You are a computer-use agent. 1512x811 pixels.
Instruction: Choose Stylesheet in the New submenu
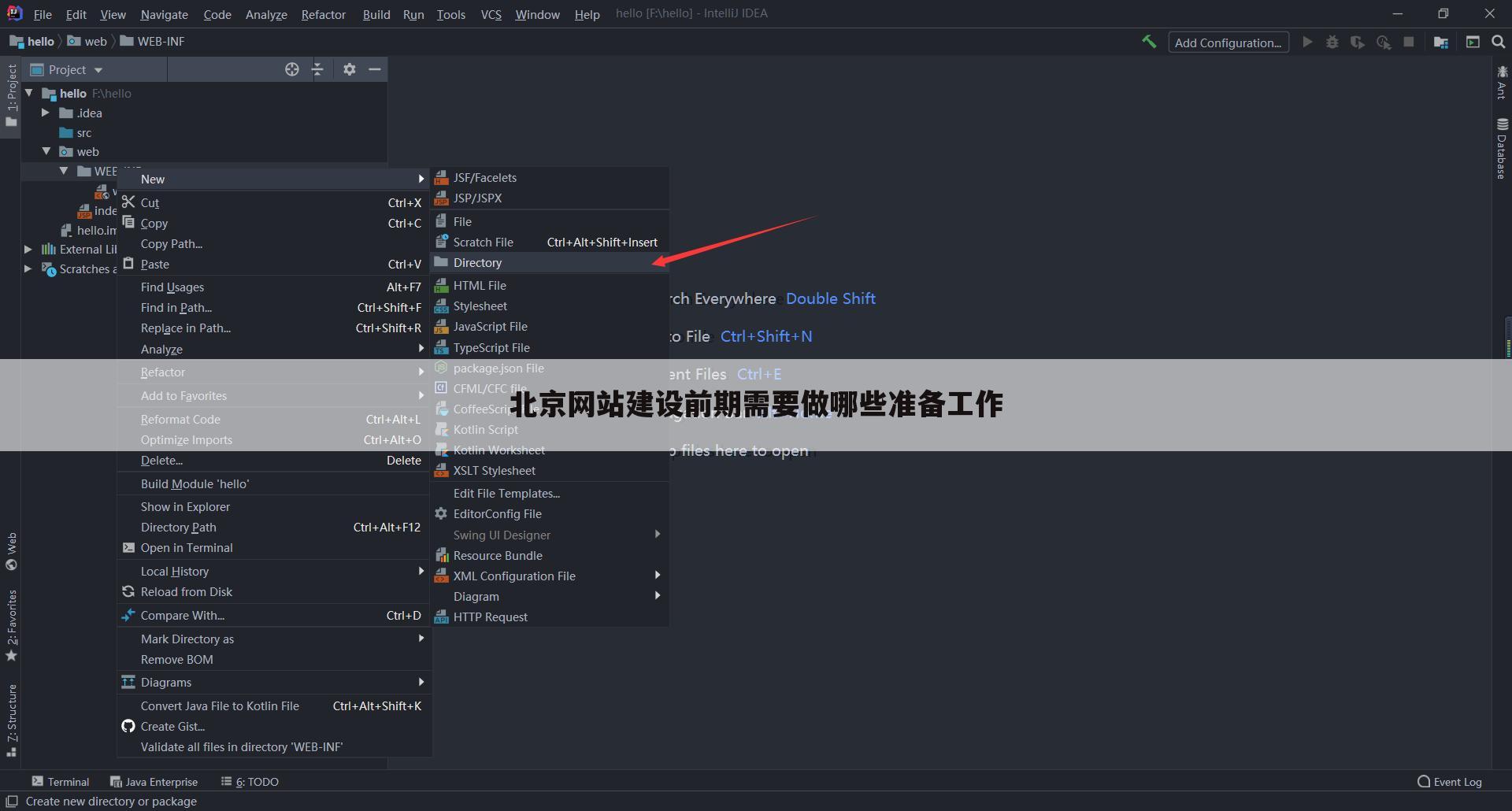click(550, 306)
